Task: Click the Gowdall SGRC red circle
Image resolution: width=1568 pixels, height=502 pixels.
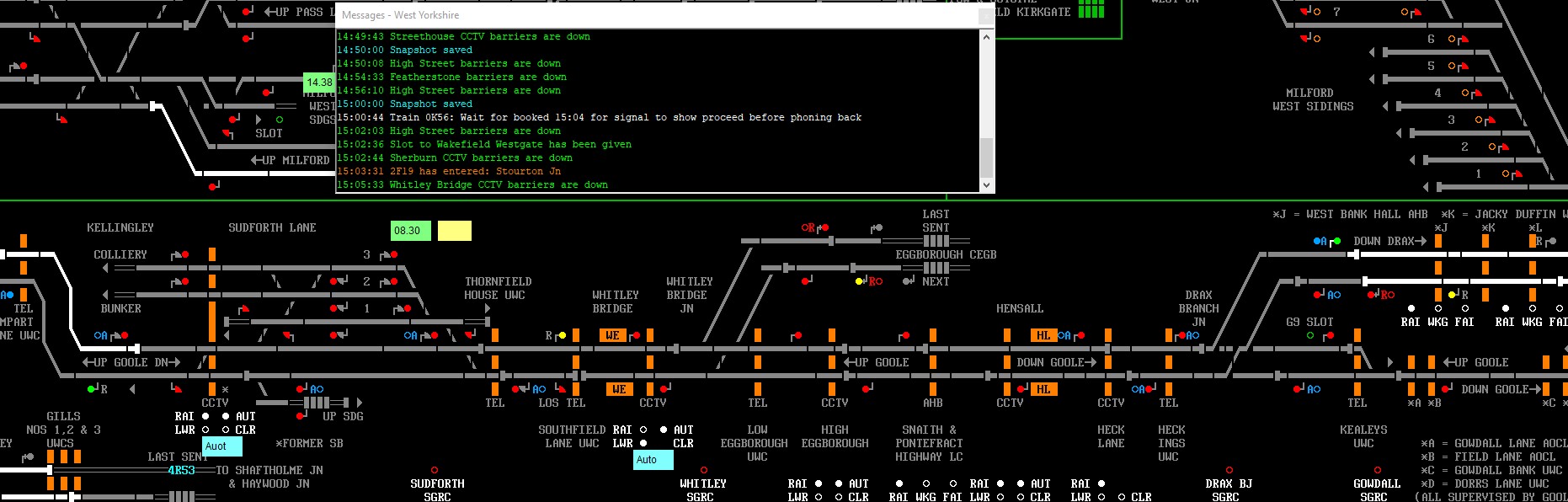Action: click(x=1378, y=470)
